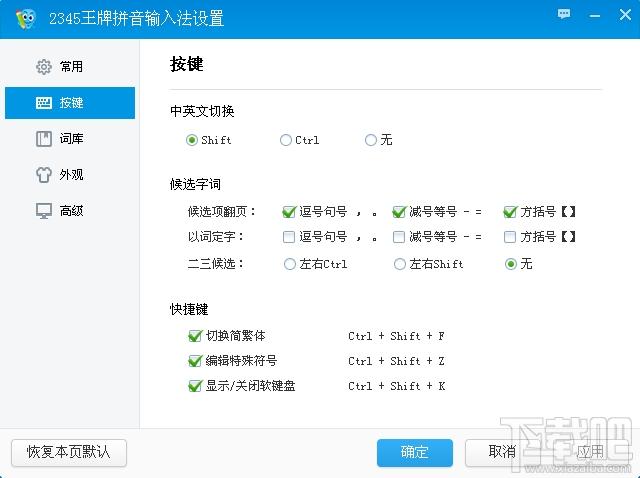The height and width of the screenshot is (478, 640).
Task: Switch to the 按键 tab
Action: pyautogui.click(x=70, y=103)
